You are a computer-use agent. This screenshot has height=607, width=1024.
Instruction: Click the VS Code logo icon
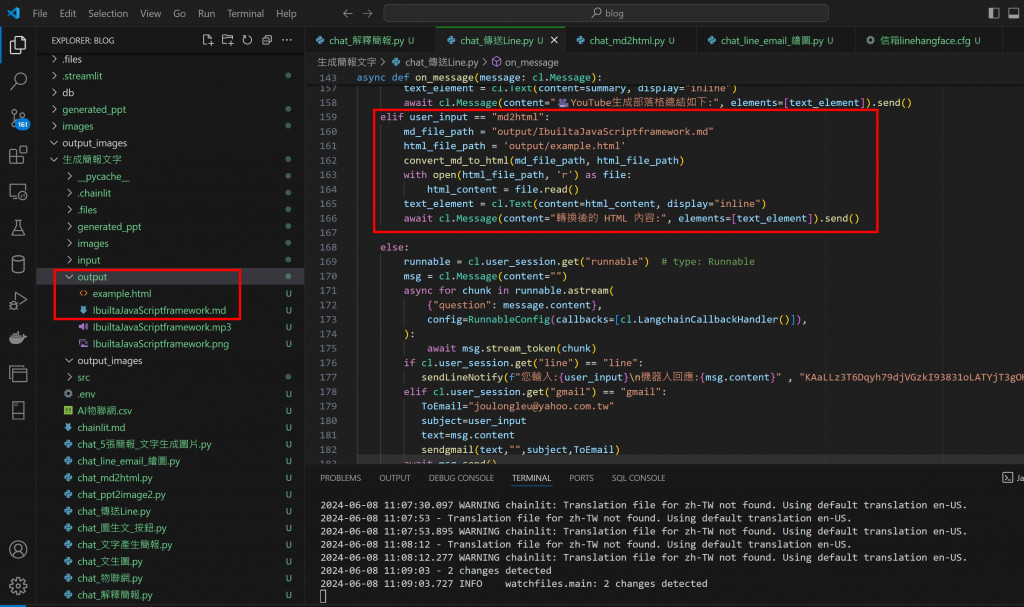click(x=14, y=13)
